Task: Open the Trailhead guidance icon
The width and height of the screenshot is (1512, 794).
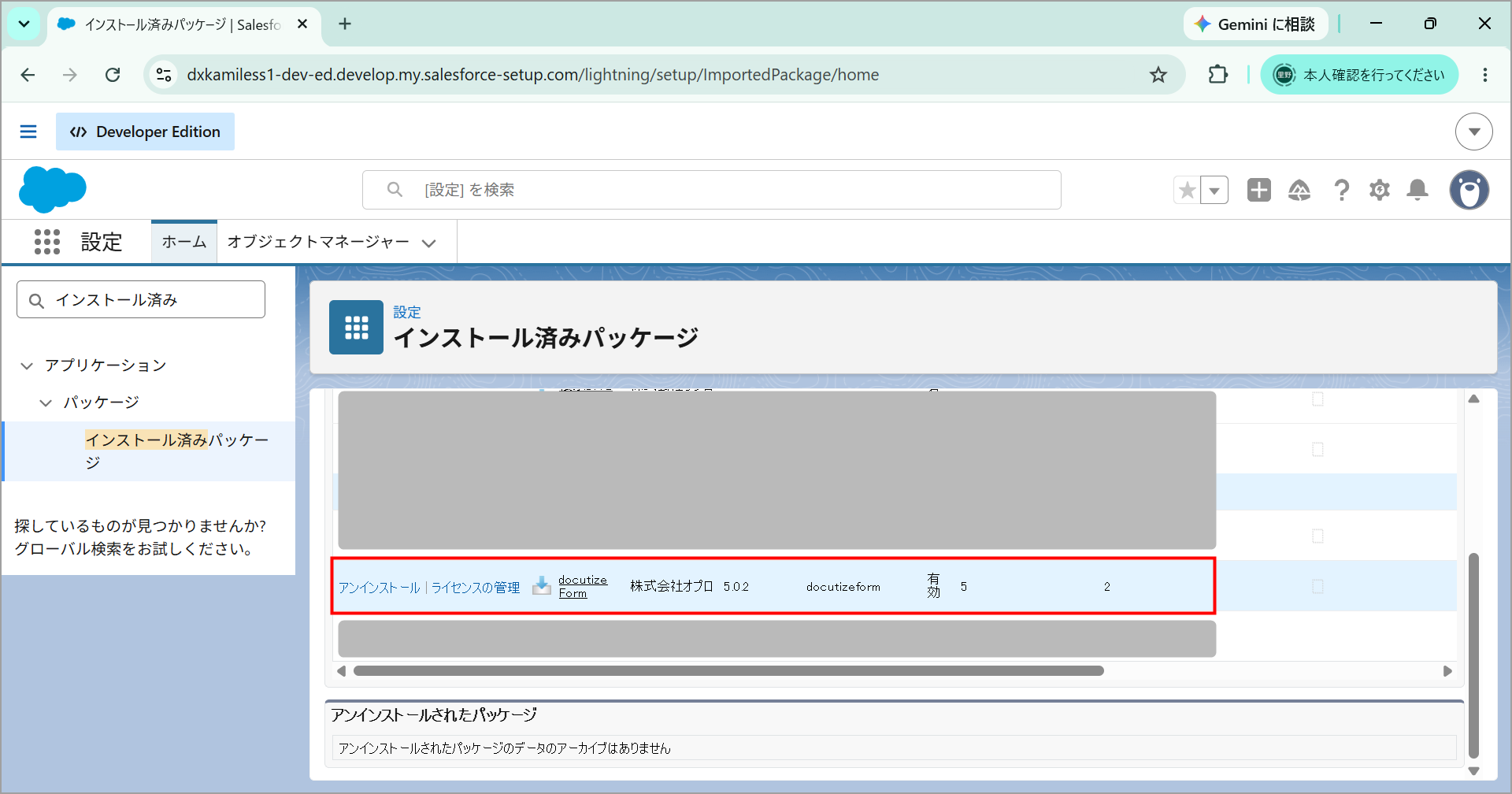Action: pos(1299,190)
